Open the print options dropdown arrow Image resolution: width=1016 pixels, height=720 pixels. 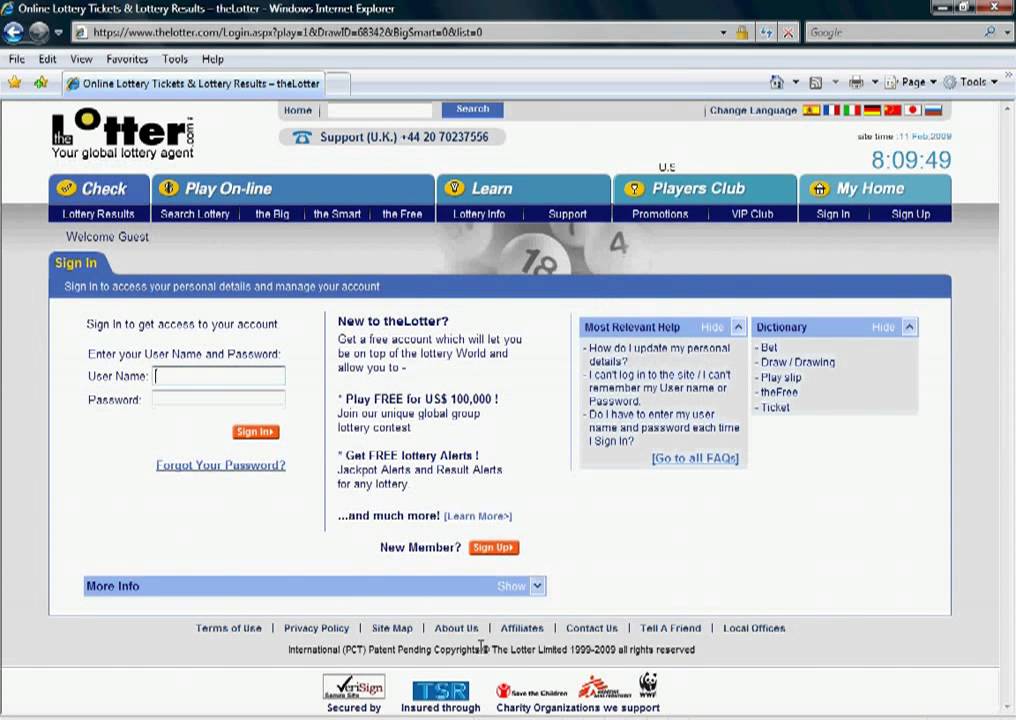tap(875, 82)
